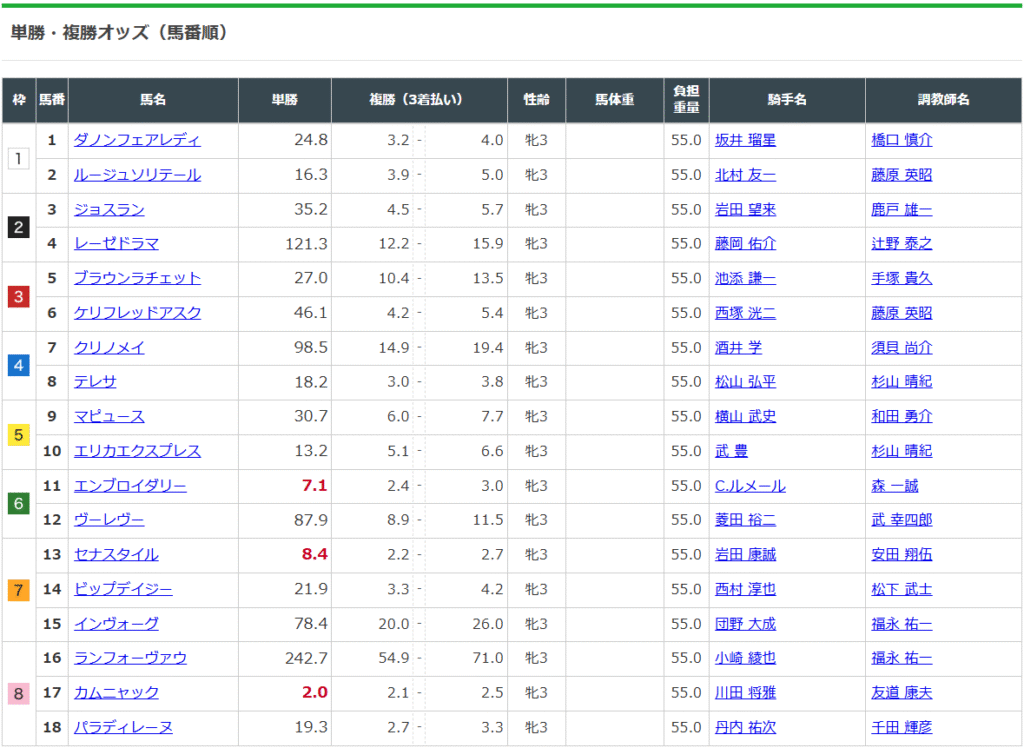Click the white frame 1 badge

19,158
